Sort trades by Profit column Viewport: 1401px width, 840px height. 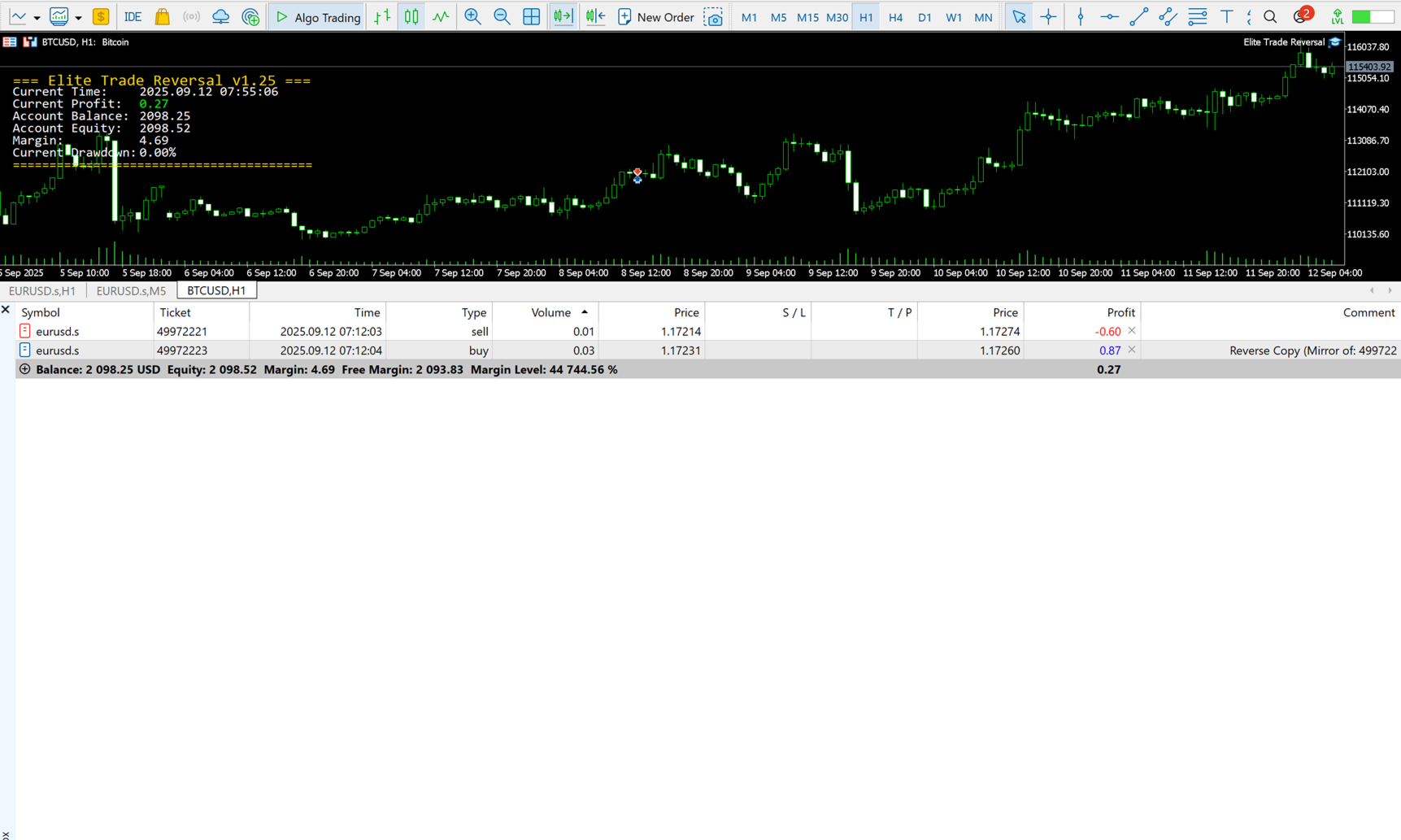pyautogui.click(x=1081, y=312)
